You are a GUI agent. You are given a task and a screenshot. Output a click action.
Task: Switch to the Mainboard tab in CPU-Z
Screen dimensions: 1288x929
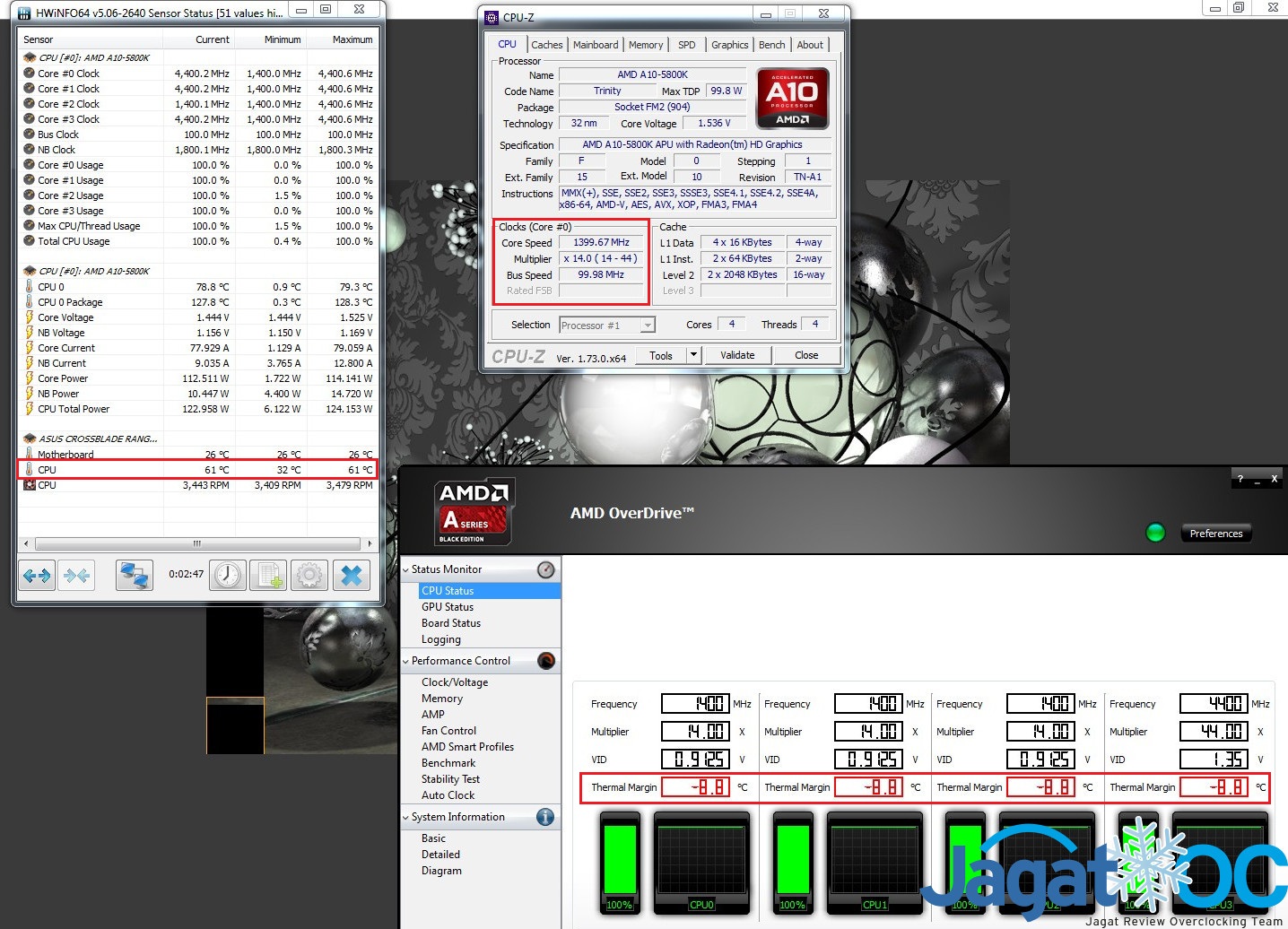tap(596, 45)
